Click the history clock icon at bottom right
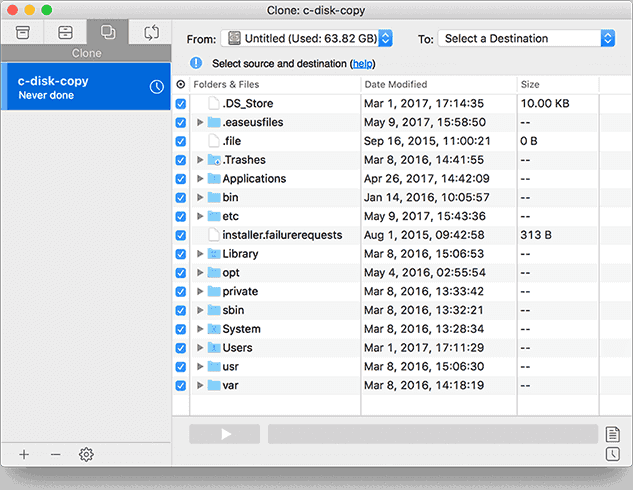This screenshot has height=490, width=633. (613, 455)
